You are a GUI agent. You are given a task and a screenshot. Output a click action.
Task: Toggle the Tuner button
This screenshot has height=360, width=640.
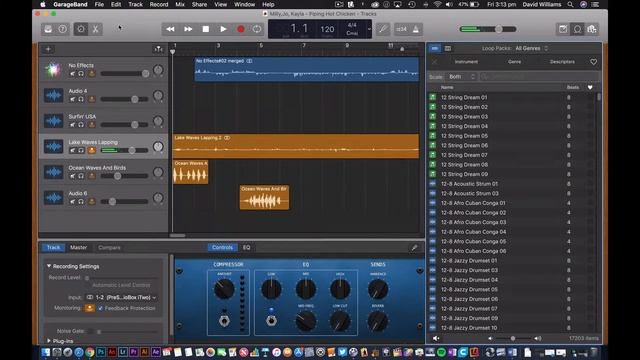[x=383, y=29]
